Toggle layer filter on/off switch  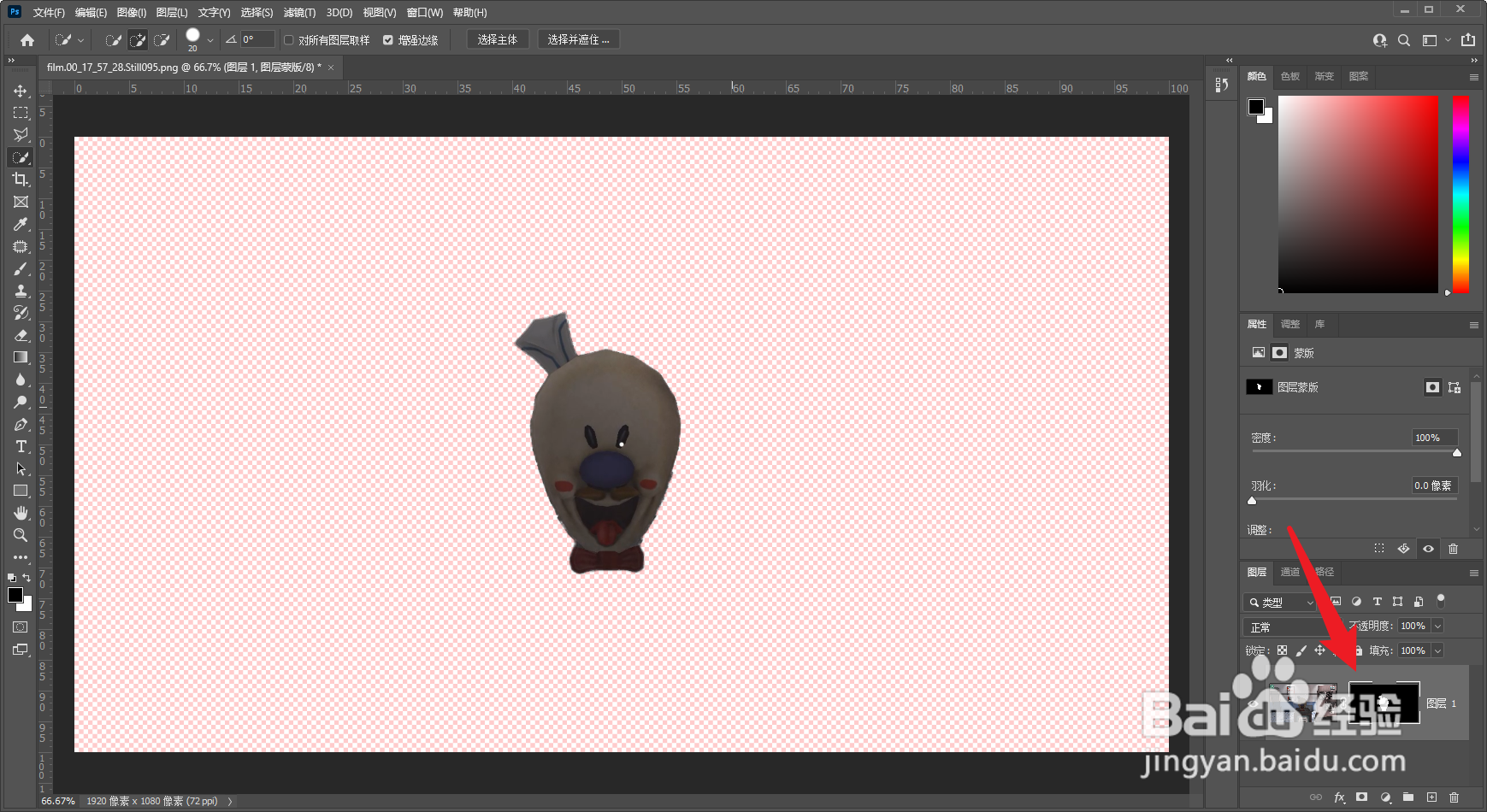click(1441, 601)
